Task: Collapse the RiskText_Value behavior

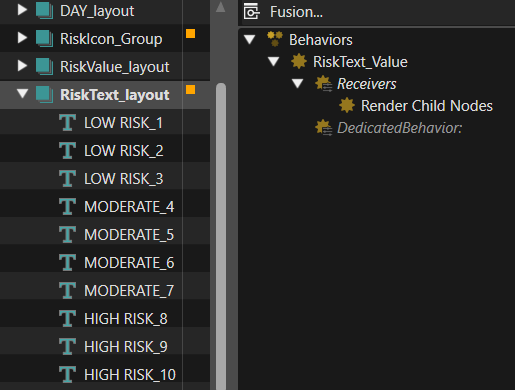Action: (x=273, y=61)
